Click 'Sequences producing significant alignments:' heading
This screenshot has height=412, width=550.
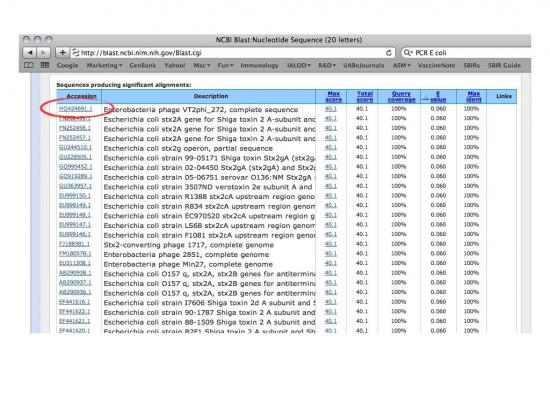pos(124,85)
